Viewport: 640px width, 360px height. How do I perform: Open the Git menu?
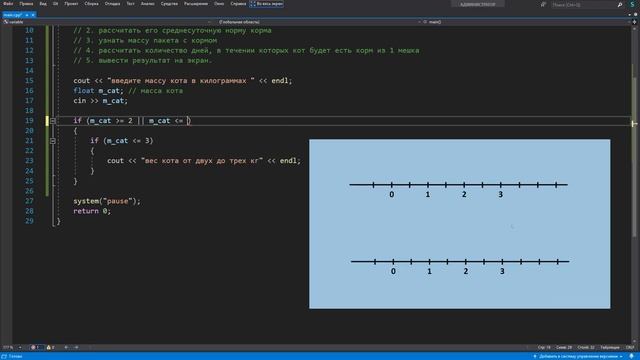[56, 4]
